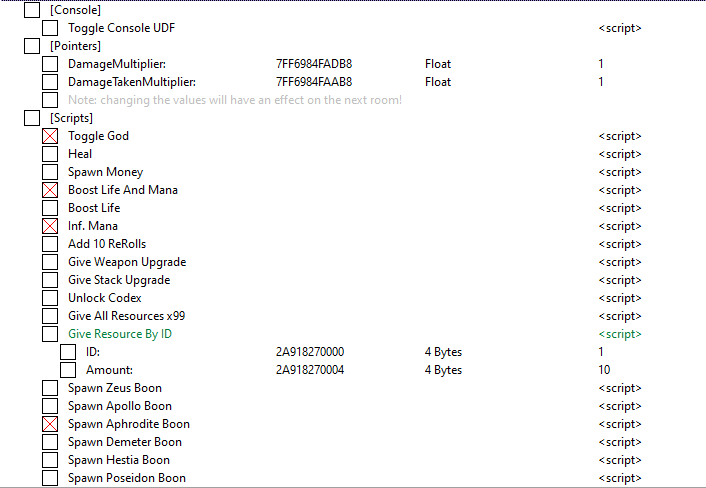Disable the Toggle God checkbox
Viewport: 706px width, 488px height.
(x=50, y=136)
